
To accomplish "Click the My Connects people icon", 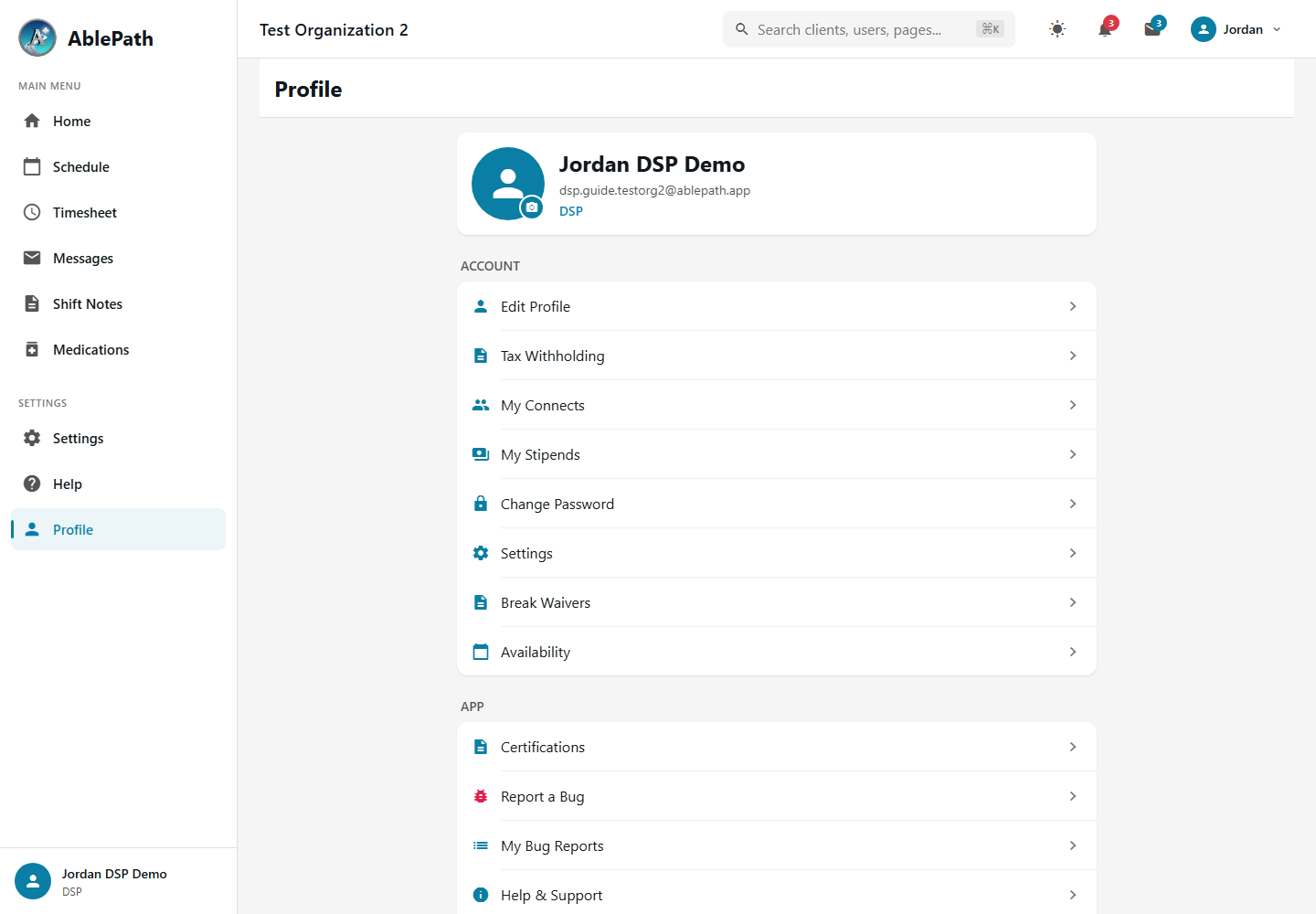I will 481,405.
